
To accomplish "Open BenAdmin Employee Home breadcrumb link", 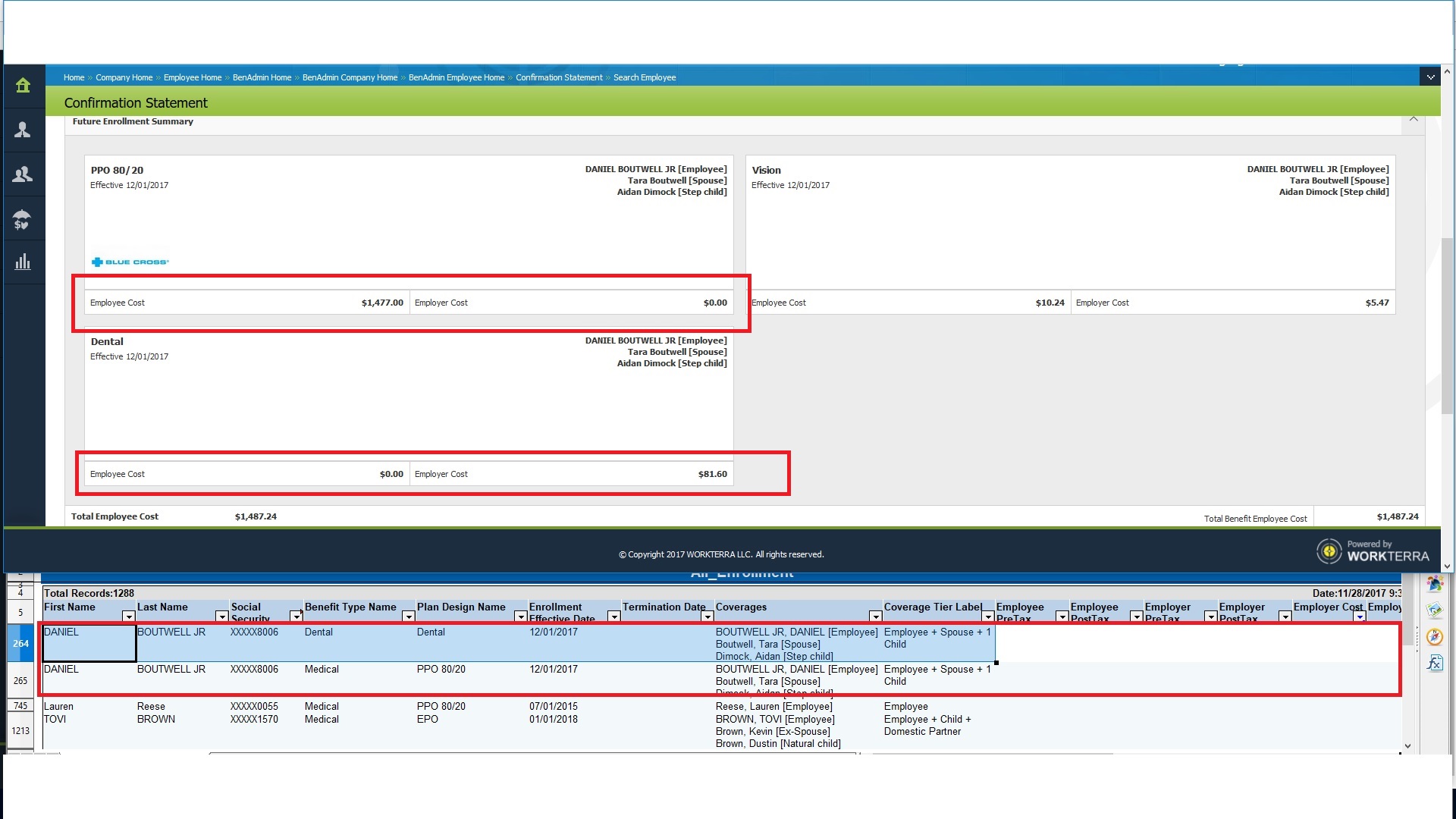I will 456,77.
